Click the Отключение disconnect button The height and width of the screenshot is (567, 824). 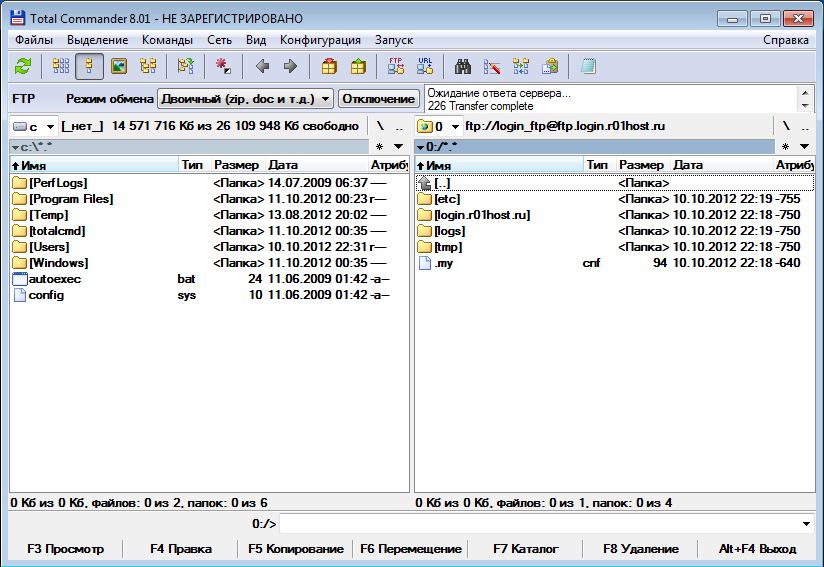point(378,99)
